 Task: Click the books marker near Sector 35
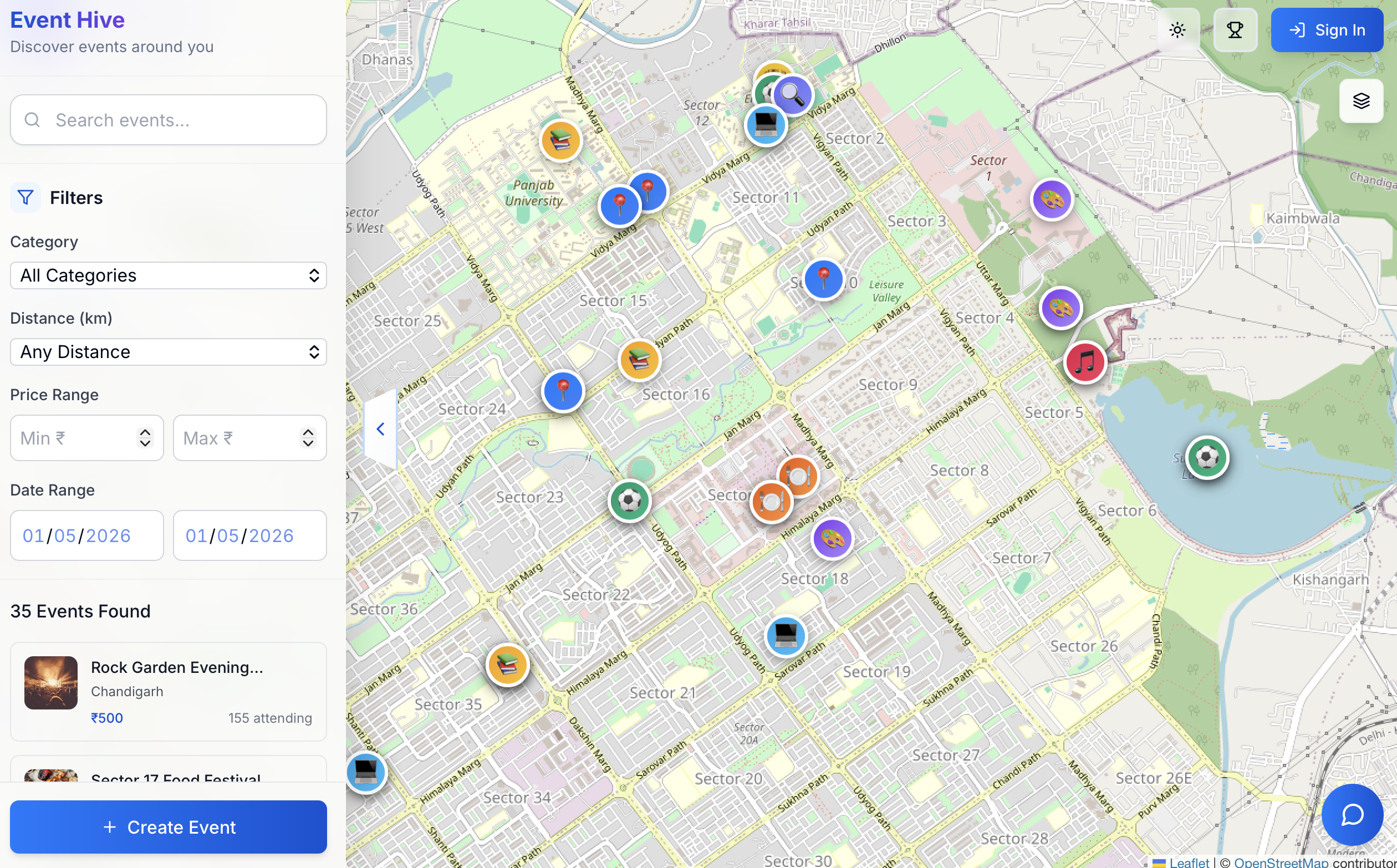(x=507, y=665)
